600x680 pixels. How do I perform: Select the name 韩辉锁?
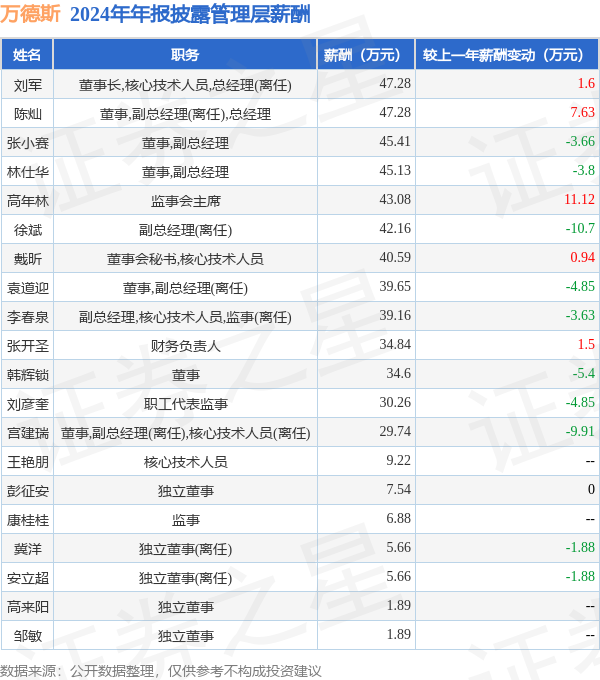28,375
